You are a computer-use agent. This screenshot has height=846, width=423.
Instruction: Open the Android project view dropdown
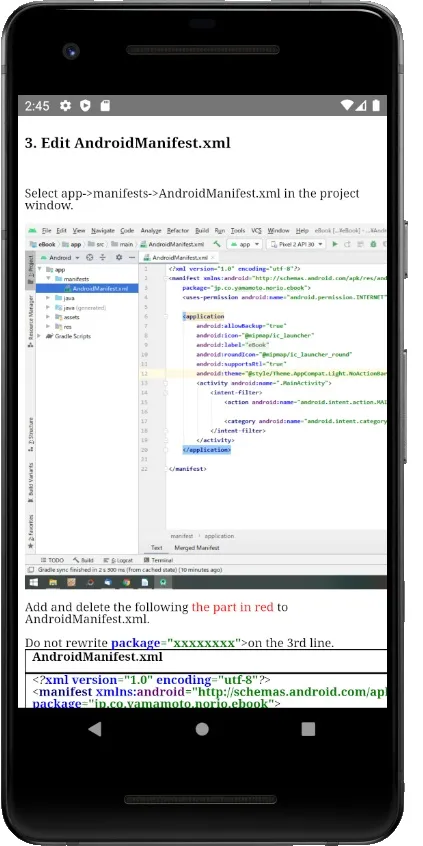click(59, 257)
